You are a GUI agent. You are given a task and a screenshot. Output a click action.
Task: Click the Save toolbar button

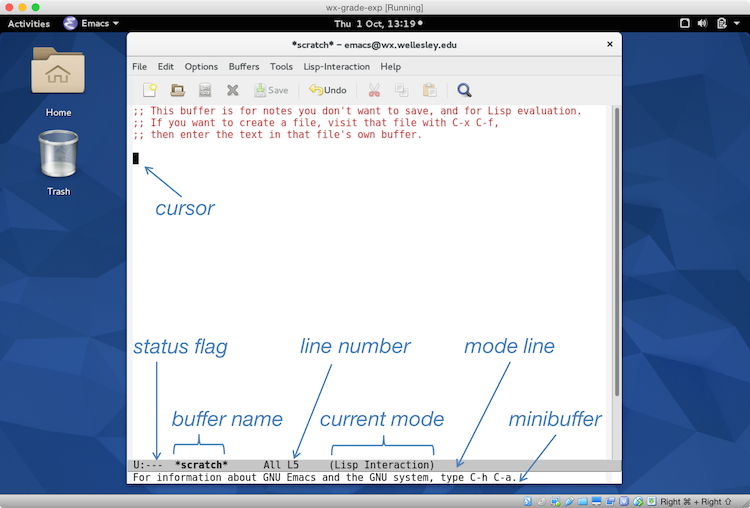click(x=271, y=90)
